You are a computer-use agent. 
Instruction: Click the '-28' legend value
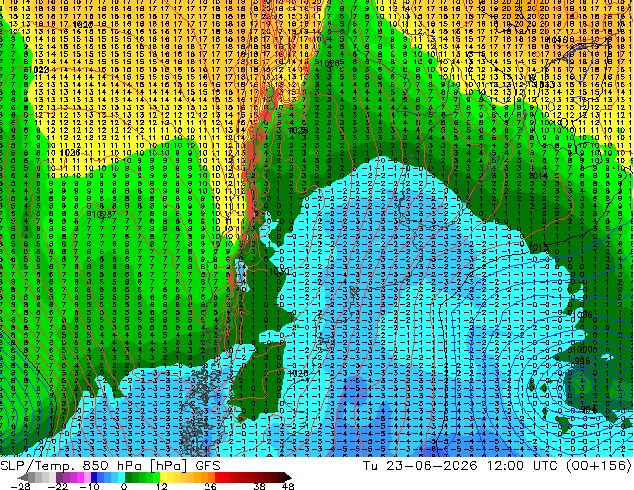(x=19, y=486)
